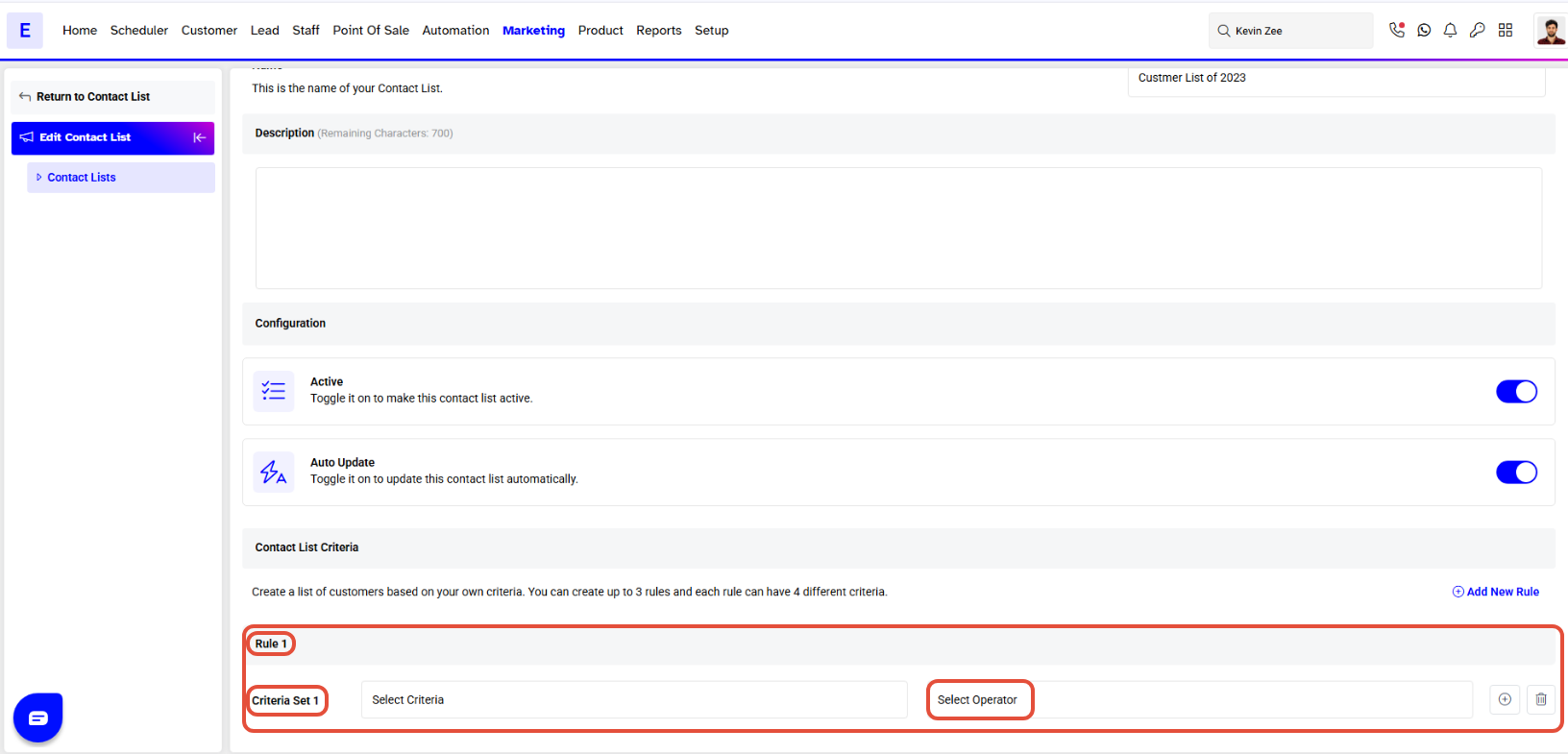
Task: Collapse sidebar with the arrow icon
Action: (199, 137)
